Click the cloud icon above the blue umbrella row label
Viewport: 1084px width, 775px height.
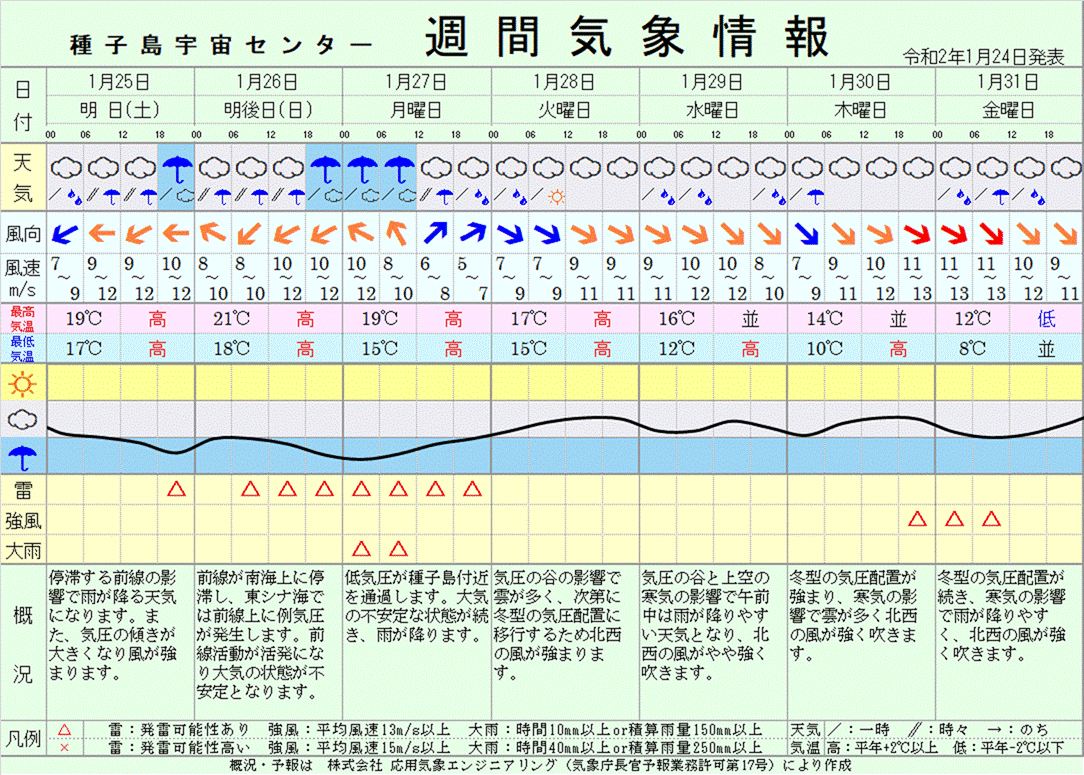22,420
